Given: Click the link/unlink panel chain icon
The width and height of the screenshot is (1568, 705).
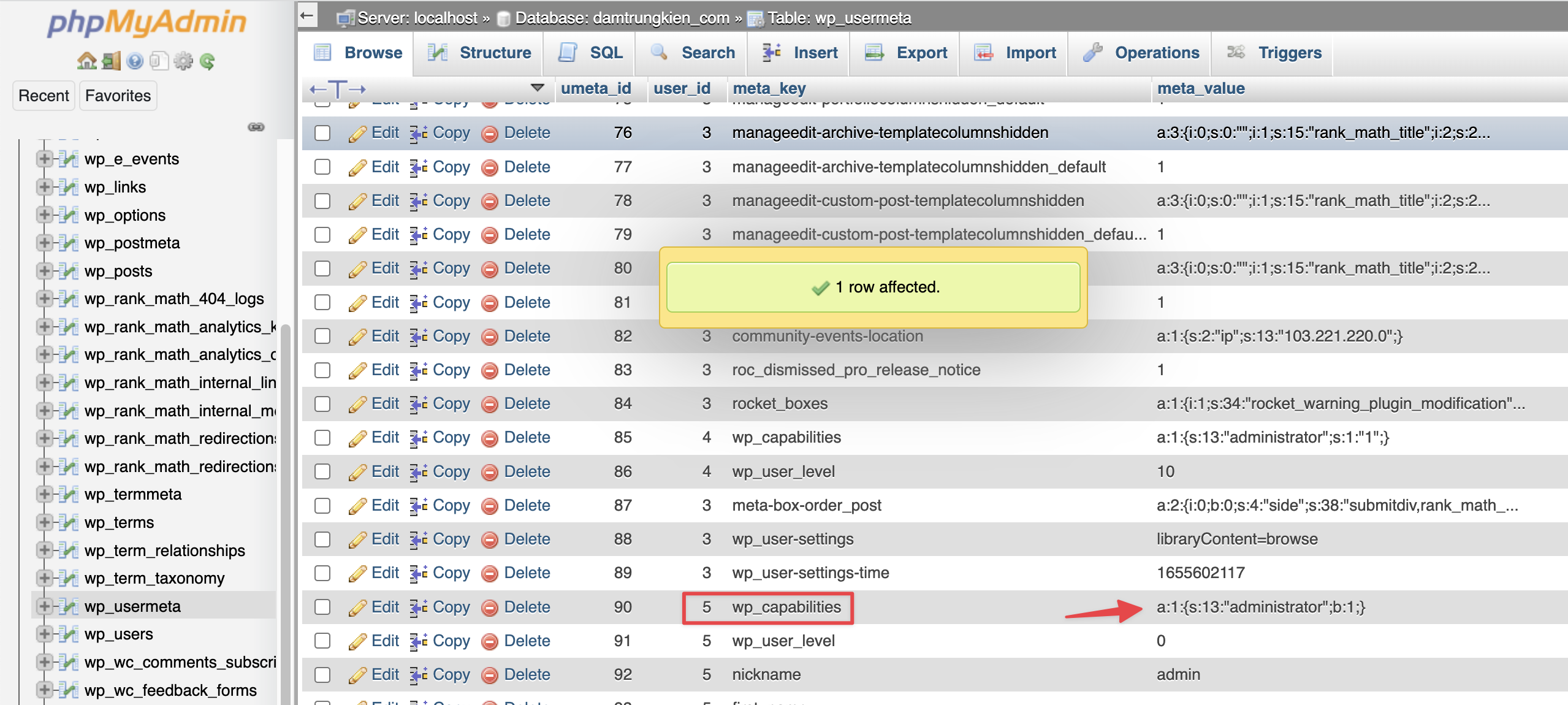Looking at the screenshot, I should point(256,127).
